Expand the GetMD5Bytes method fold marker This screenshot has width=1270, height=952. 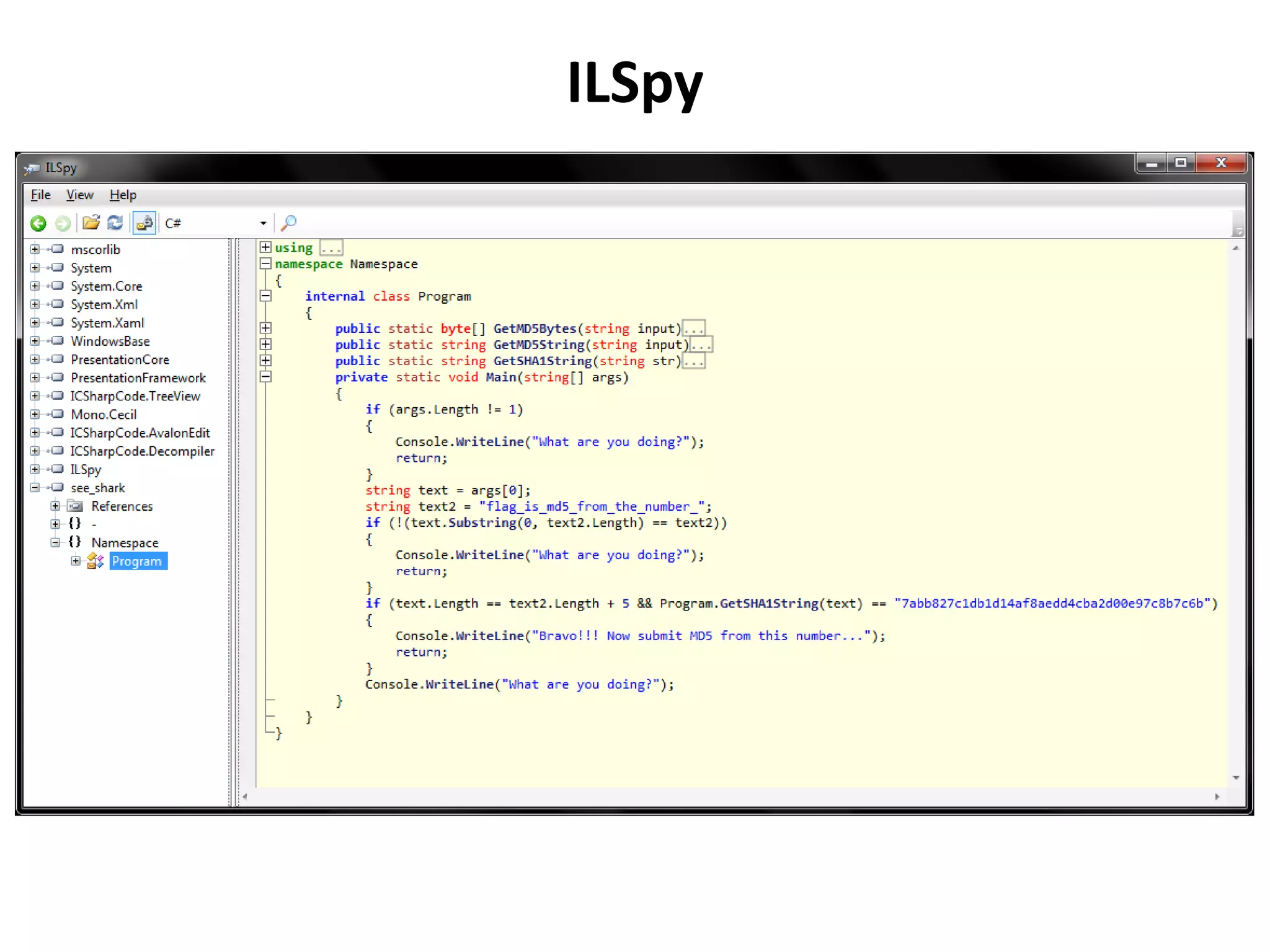(x=265, y=328)
